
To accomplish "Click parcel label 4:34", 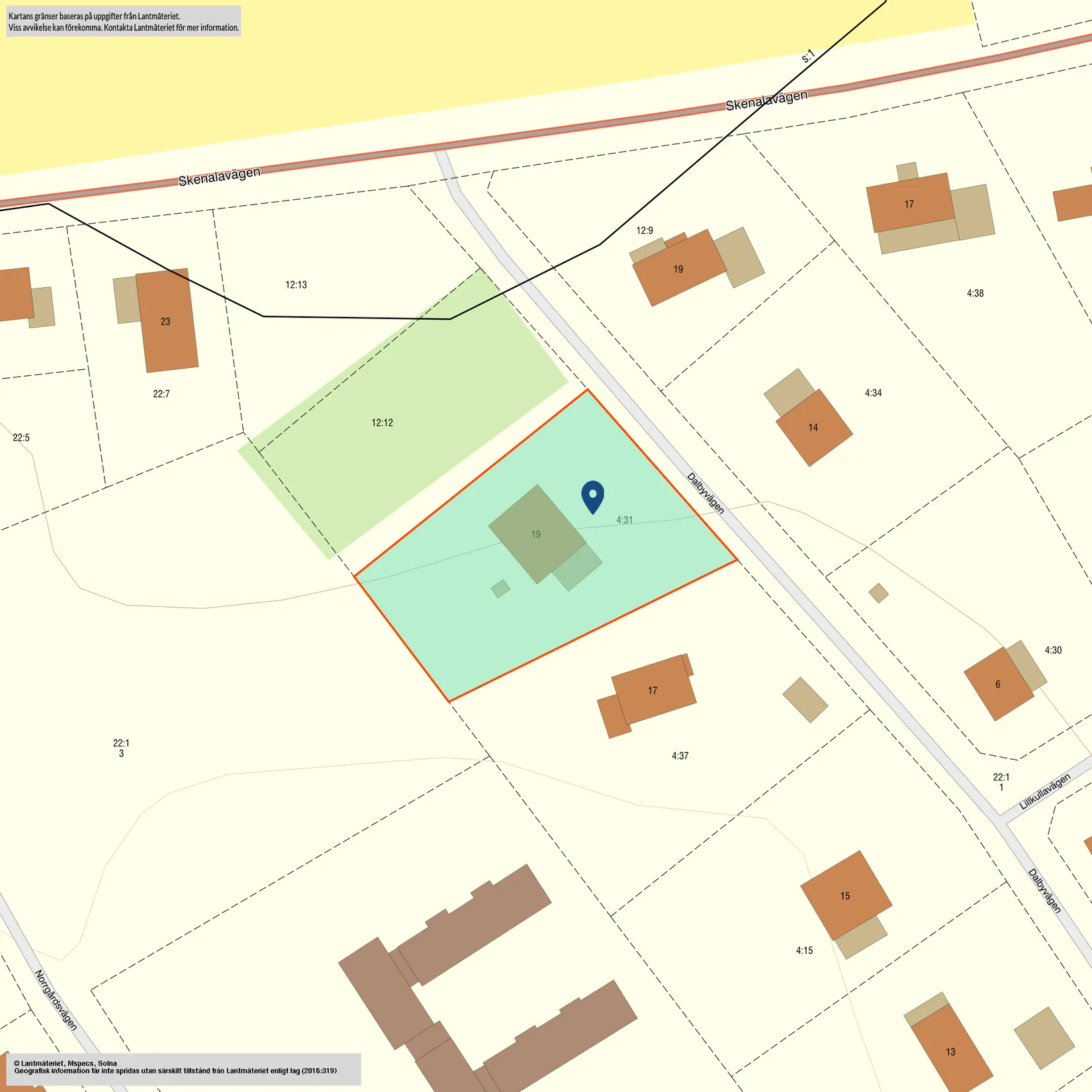I will 873,393.
